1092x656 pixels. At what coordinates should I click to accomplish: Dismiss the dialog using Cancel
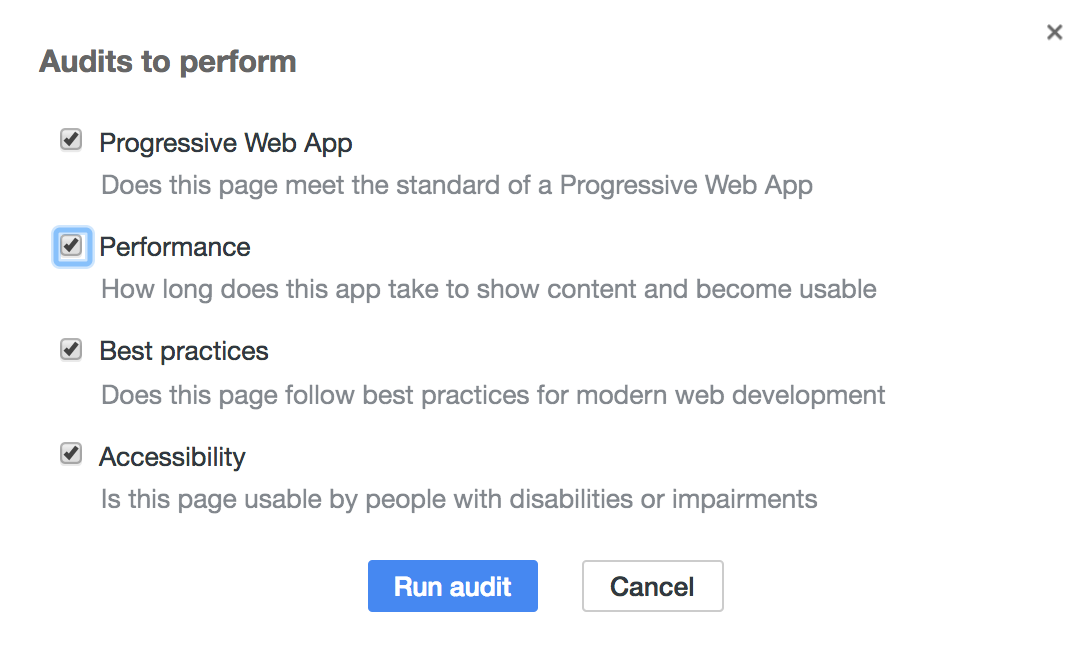pyautogui.click(x=653, y=586)
